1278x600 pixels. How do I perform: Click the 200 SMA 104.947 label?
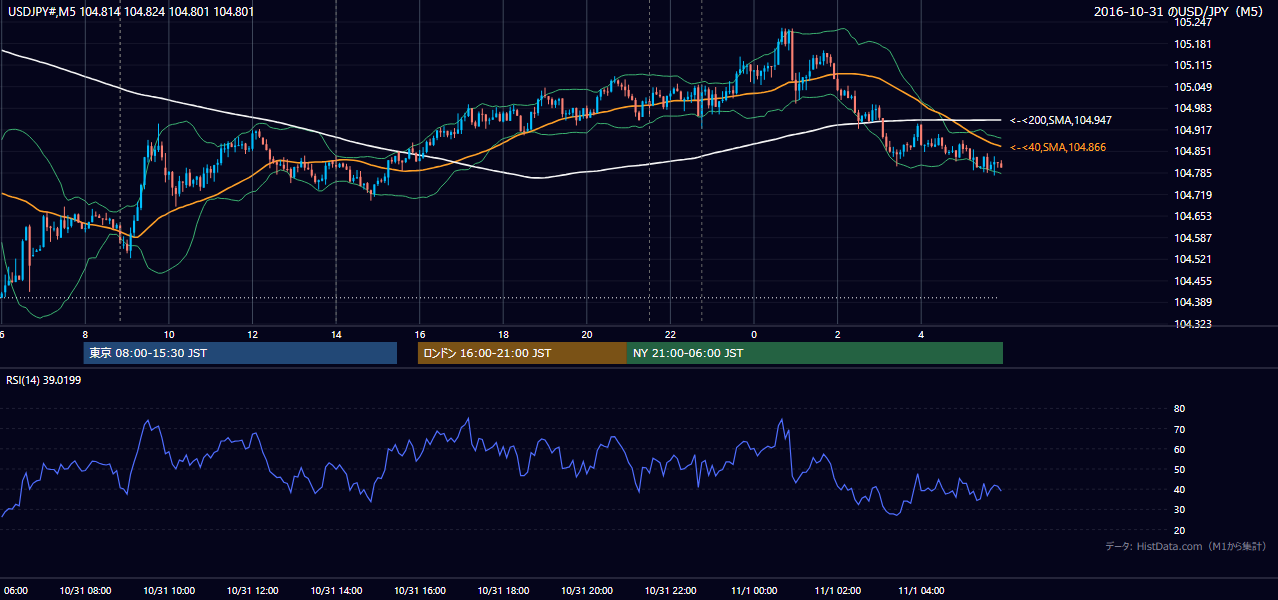1061,120
